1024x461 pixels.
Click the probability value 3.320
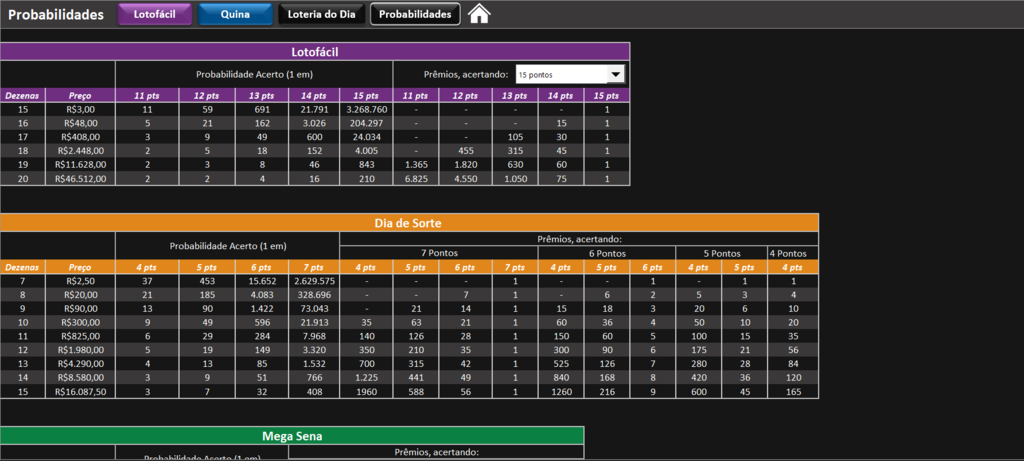[x=315, y=350]
